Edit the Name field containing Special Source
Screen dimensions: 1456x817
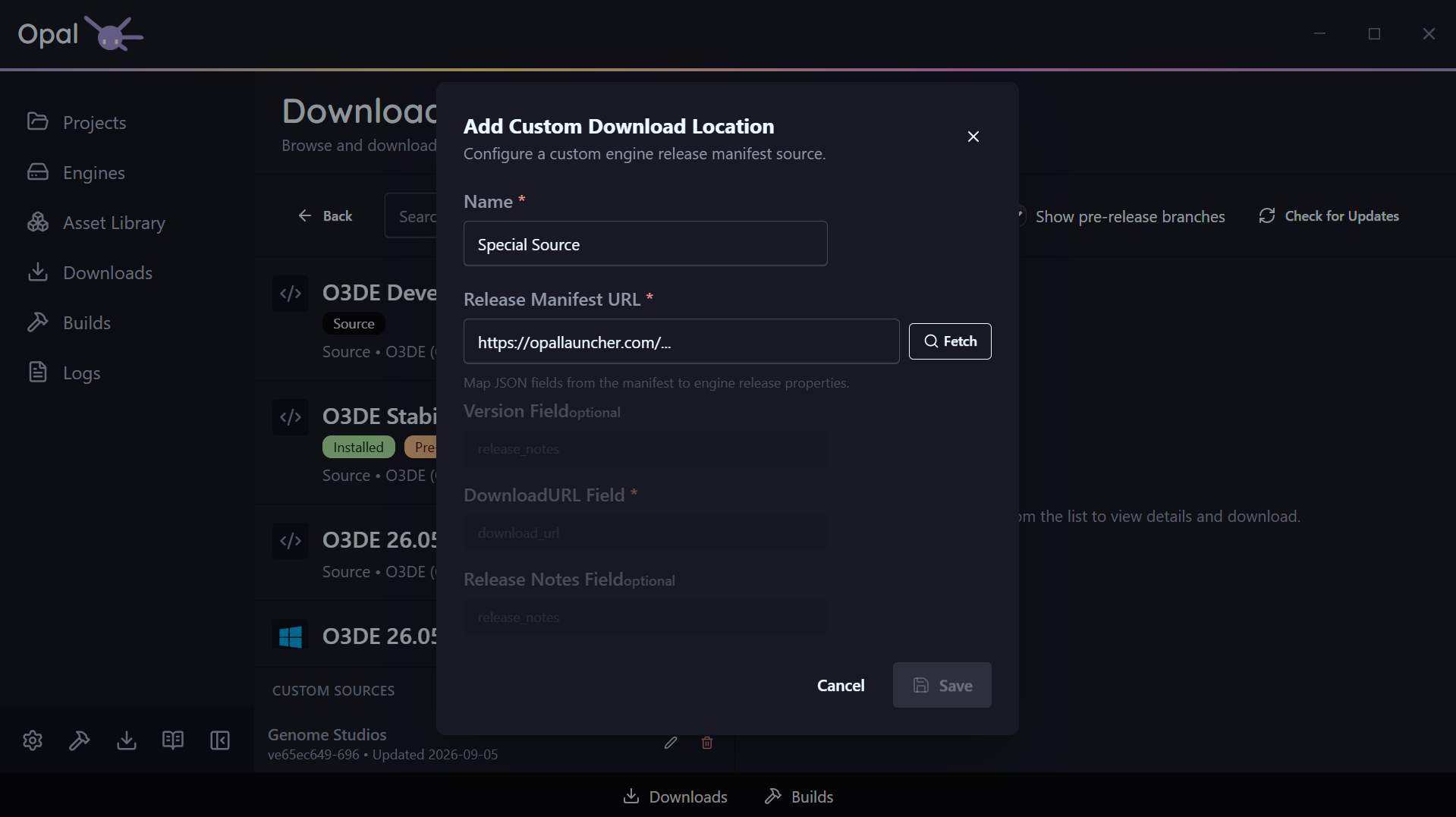pyautogui.click(x=645, y=244)
